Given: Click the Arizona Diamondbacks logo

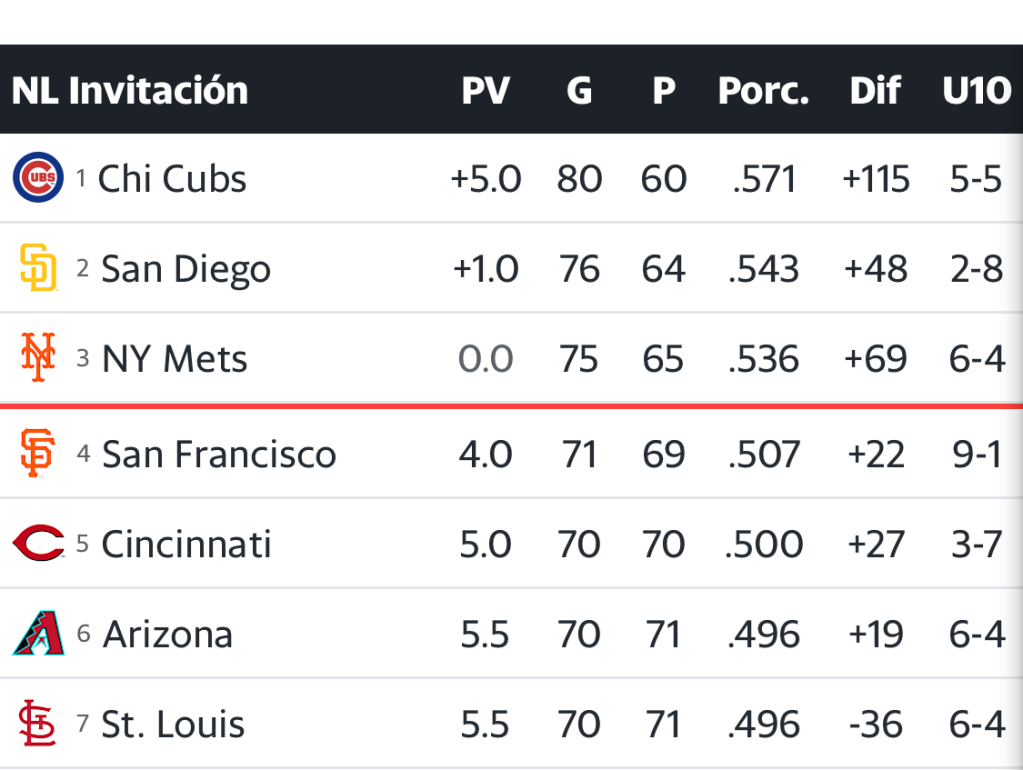Looking at the screenshot, I should [38, 634].
